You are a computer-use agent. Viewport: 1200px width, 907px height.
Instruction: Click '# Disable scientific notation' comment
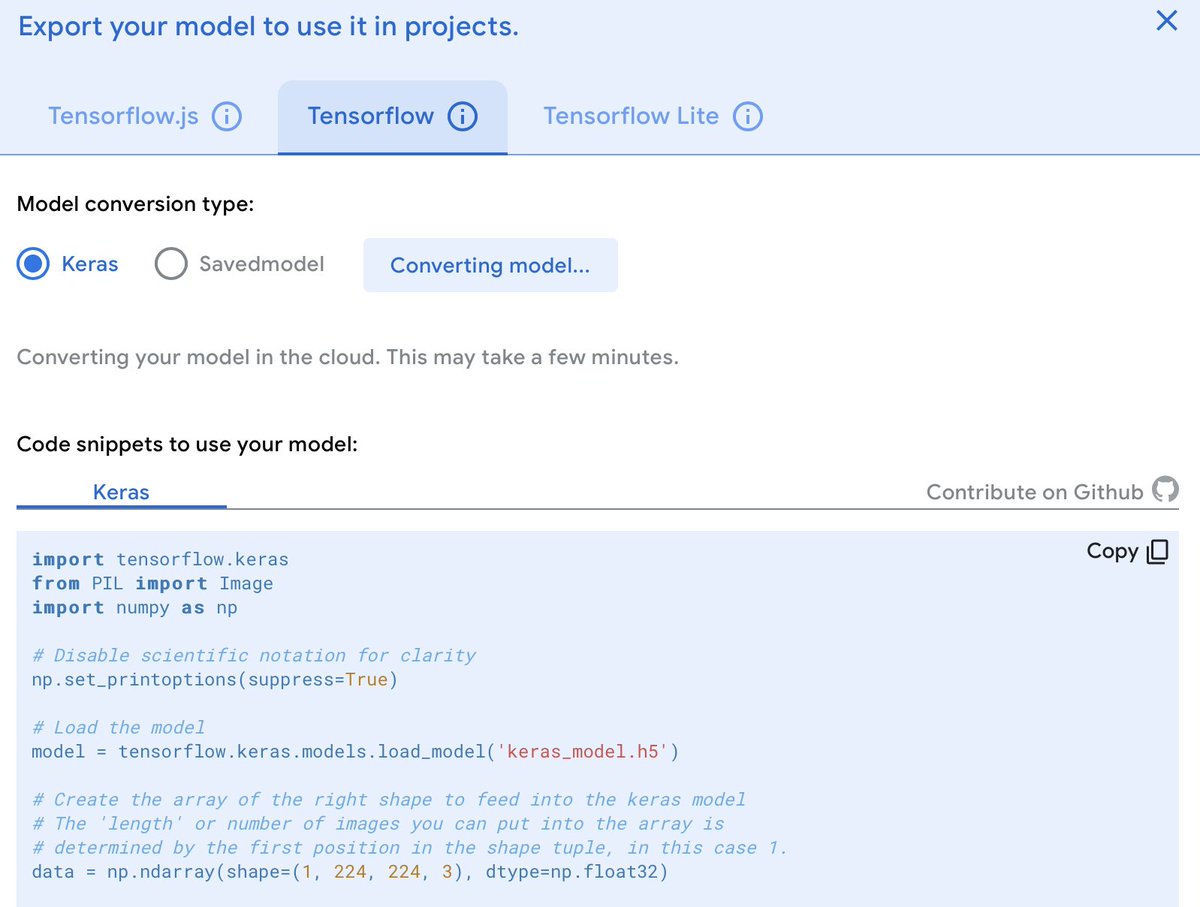254,655
